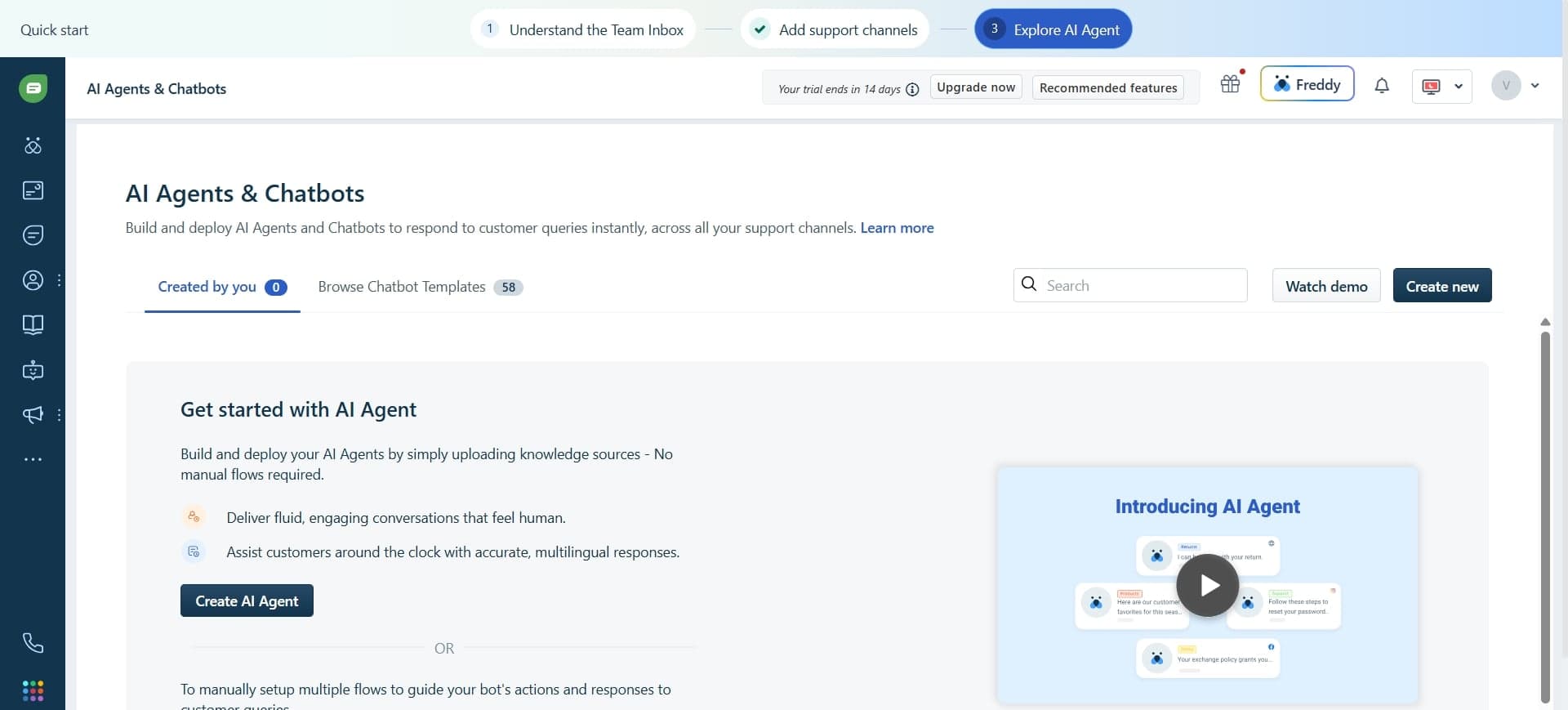Open the Freddy AI insights sidebar icon
Screen dimensions: 1568x710
coord(33,145)
